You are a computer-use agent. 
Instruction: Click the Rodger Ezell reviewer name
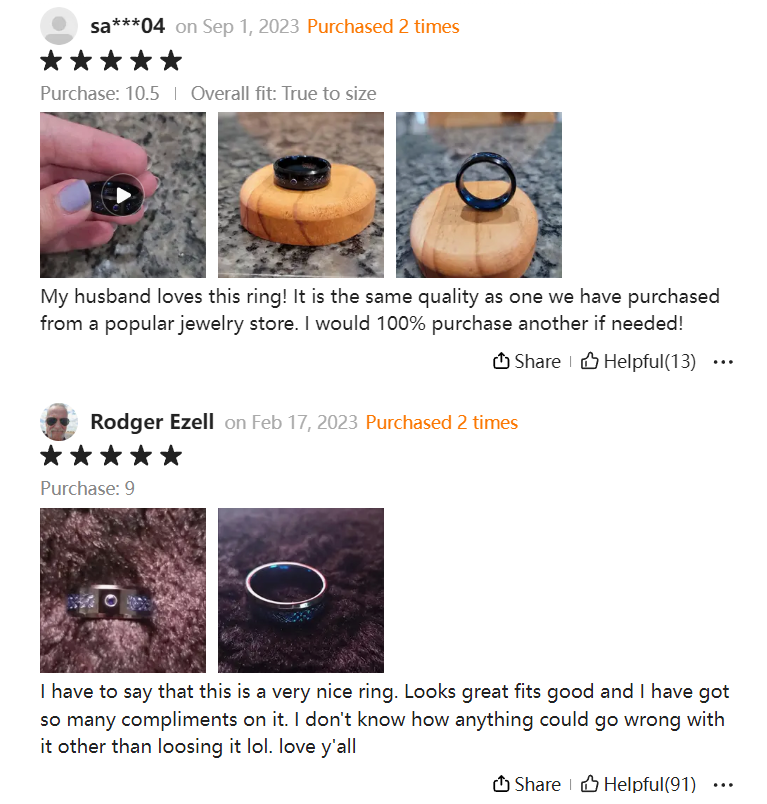152,422
